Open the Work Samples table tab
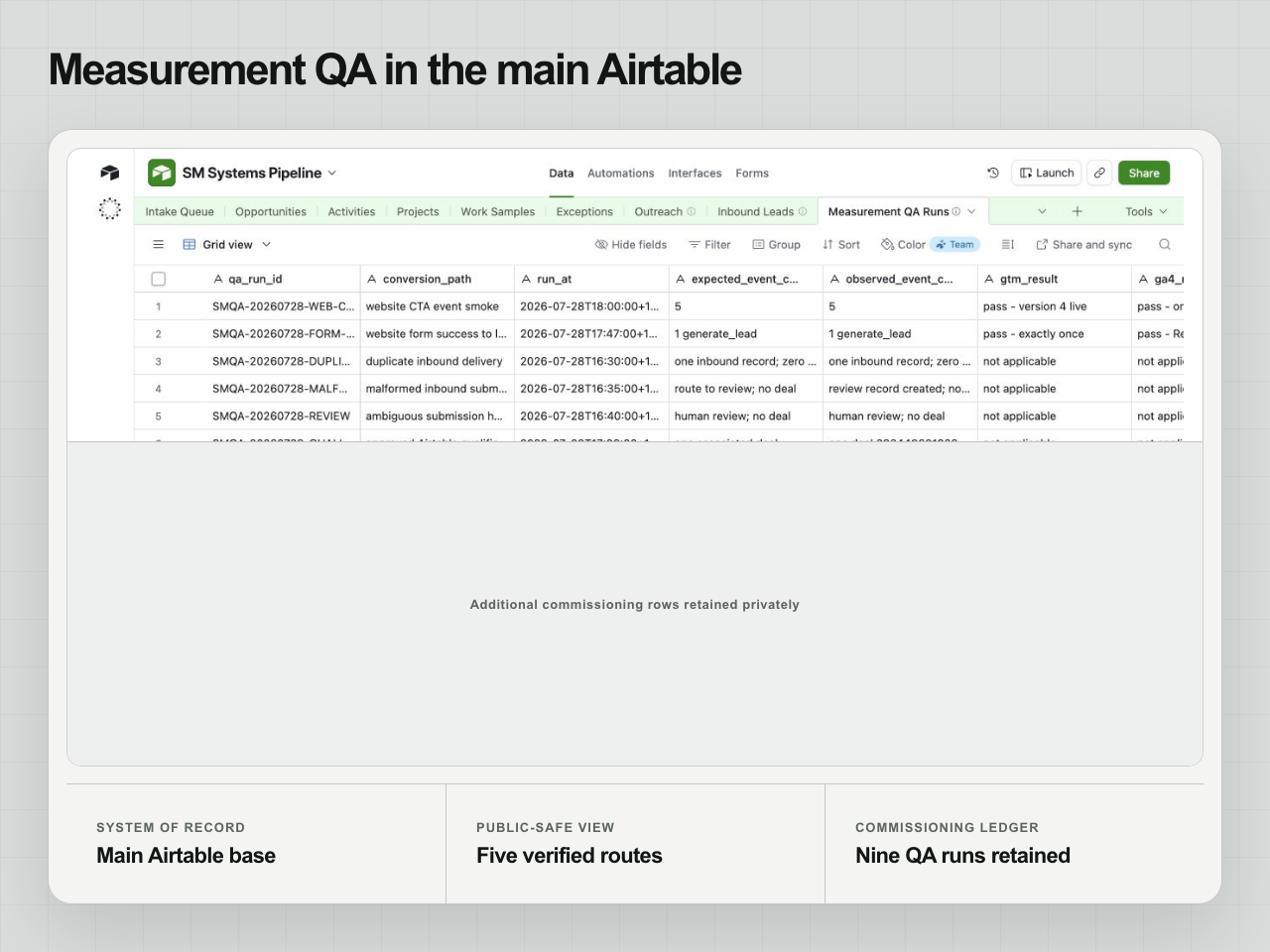1270x952 pixels. click(497, 211)
